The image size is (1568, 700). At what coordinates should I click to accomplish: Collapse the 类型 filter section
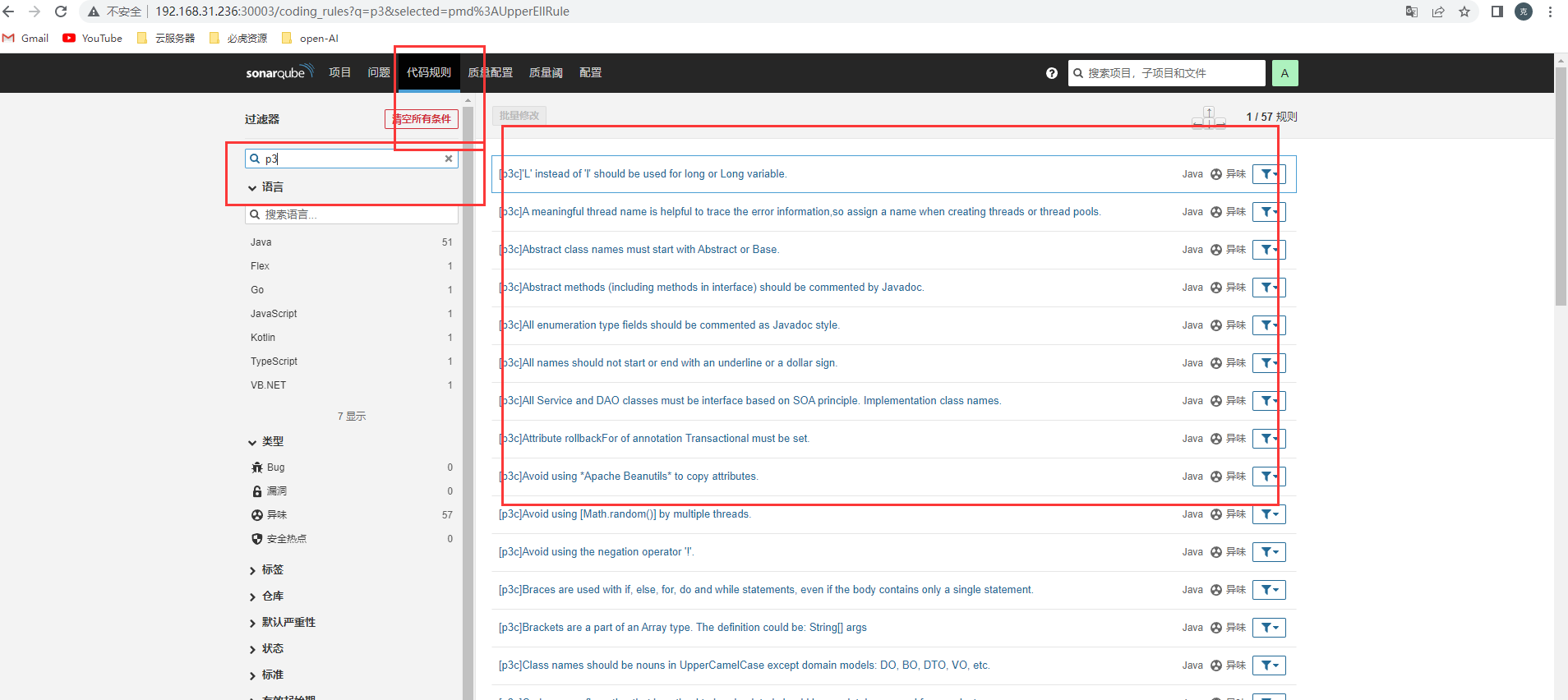point(265,442)
